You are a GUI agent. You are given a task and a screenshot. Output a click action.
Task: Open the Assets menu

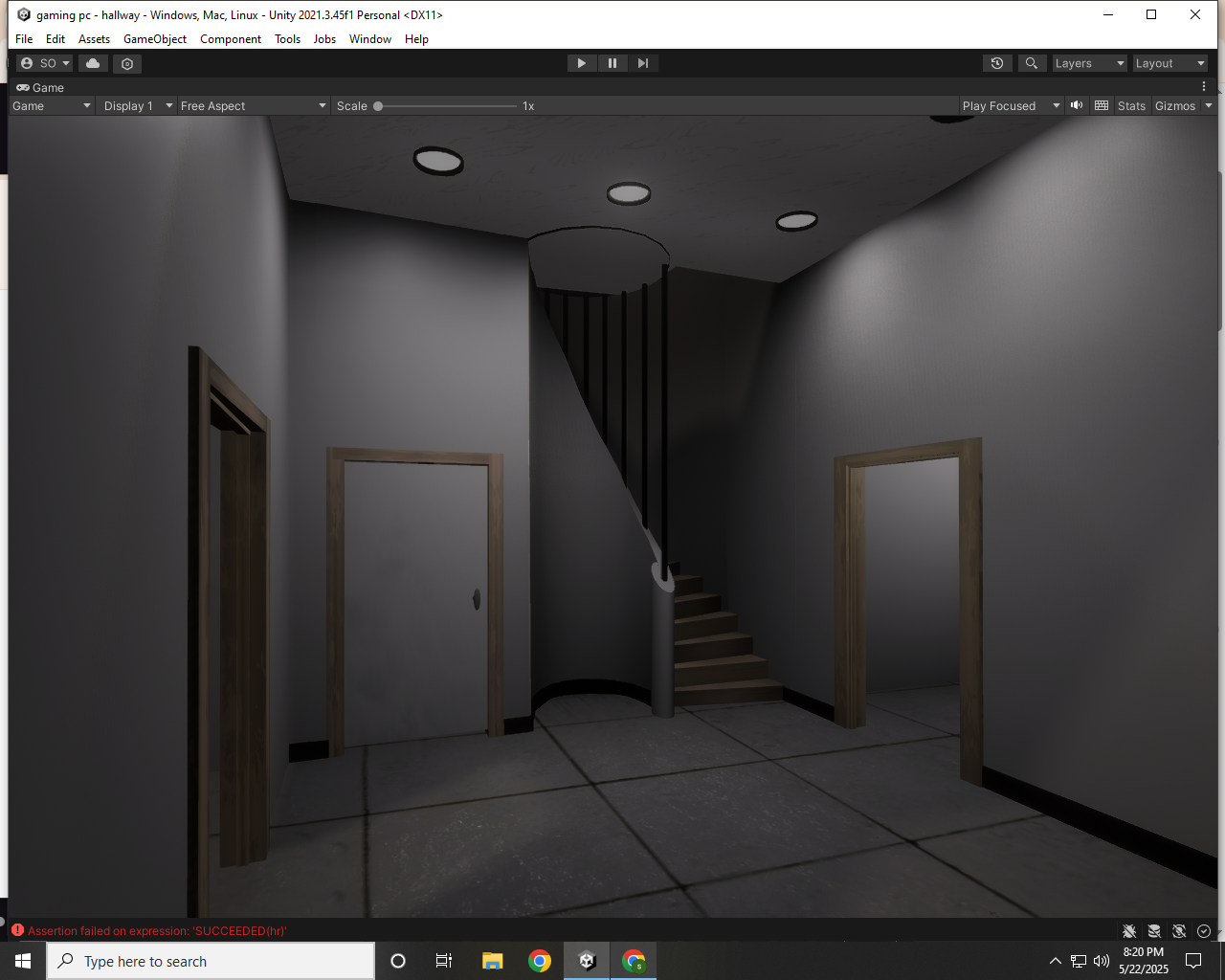pyautogui.click(x=94, y=39)
